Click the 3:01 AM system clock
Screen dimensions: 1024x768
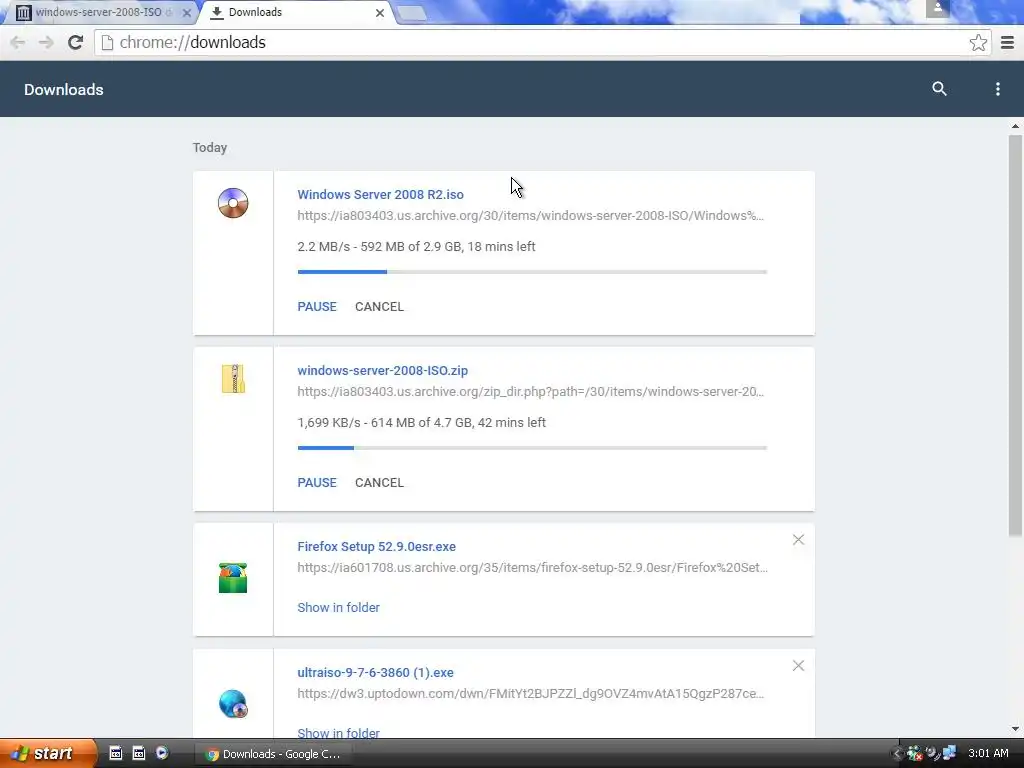[988, 754]
